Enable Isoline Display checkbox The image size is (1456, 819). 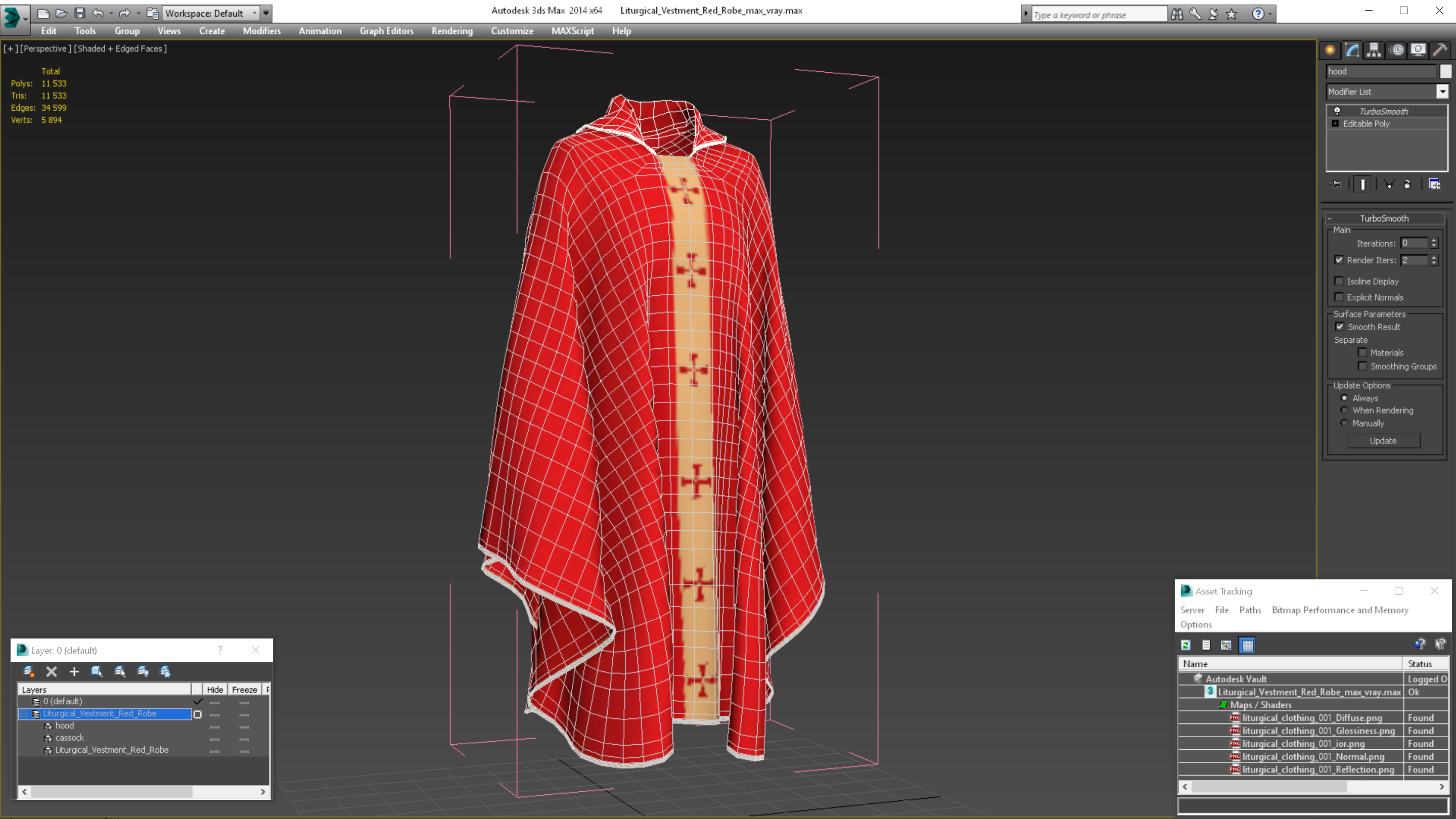(1339, 281)
